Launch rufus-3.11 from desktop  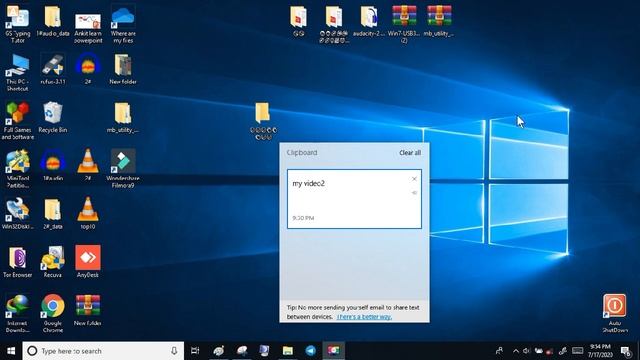pos(53,69)
